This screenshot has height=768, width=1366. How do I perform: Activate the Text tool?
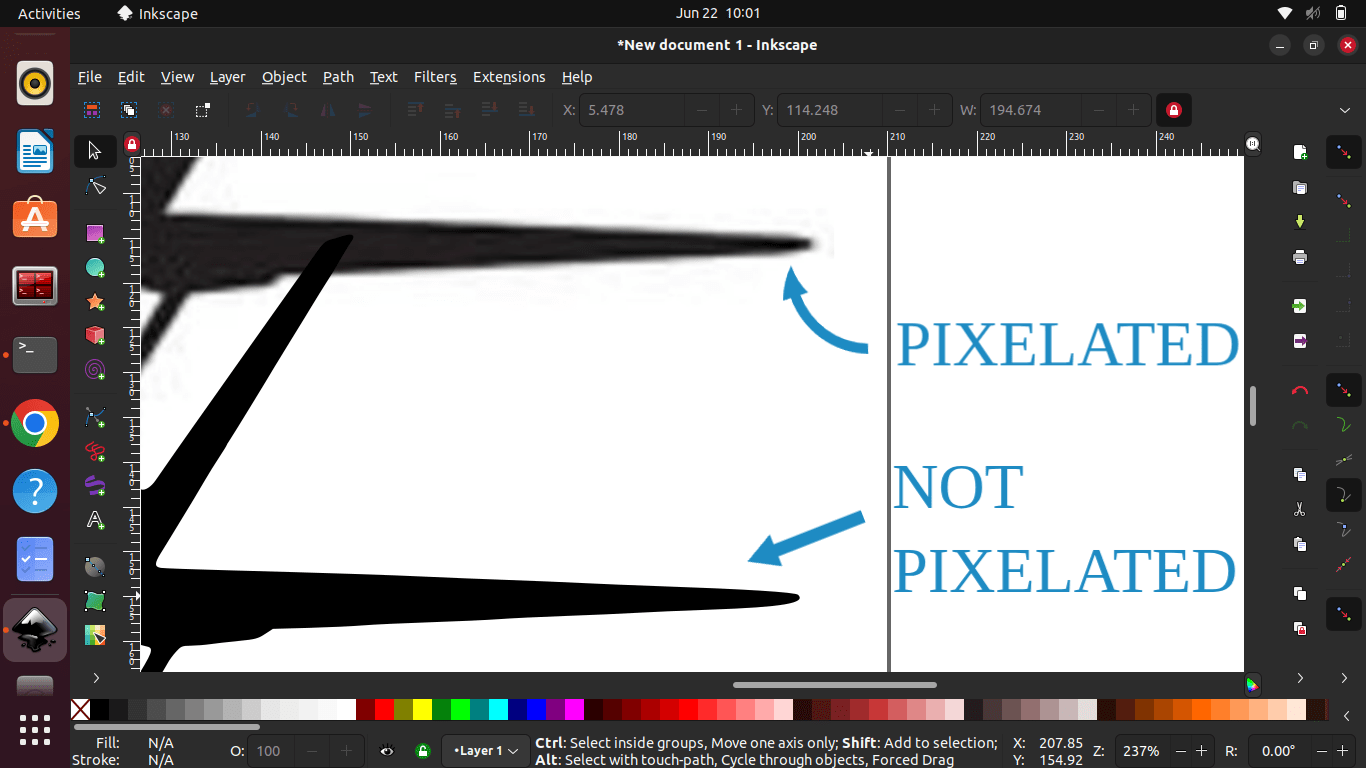coord(95,520)
